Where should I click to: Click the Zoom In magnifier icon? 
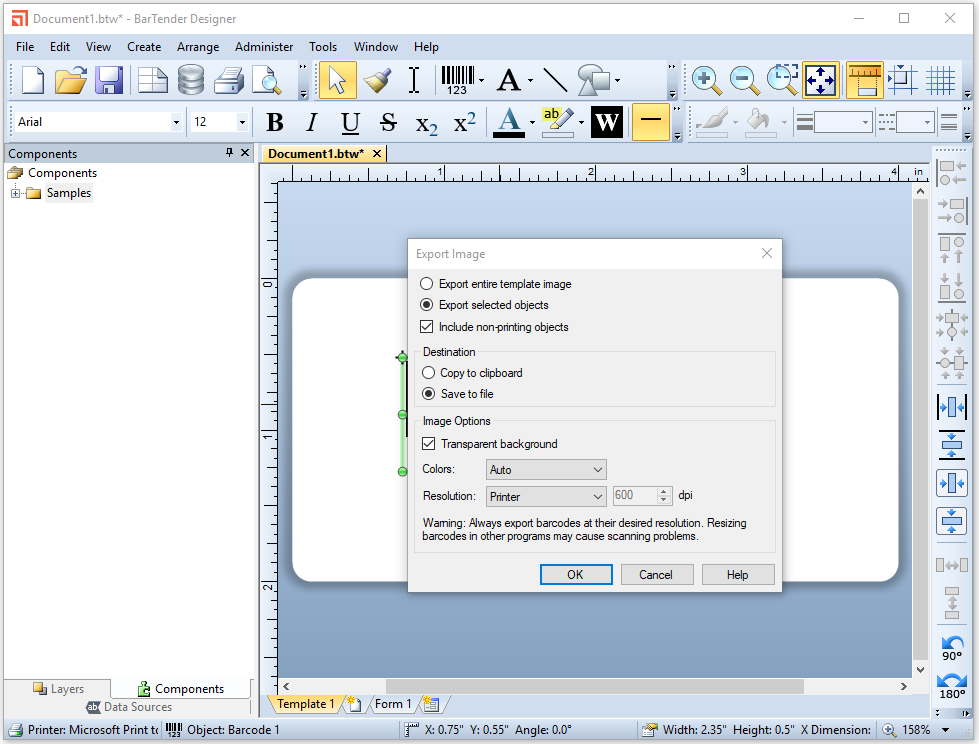pyautogui.click(x=706, y=80)
